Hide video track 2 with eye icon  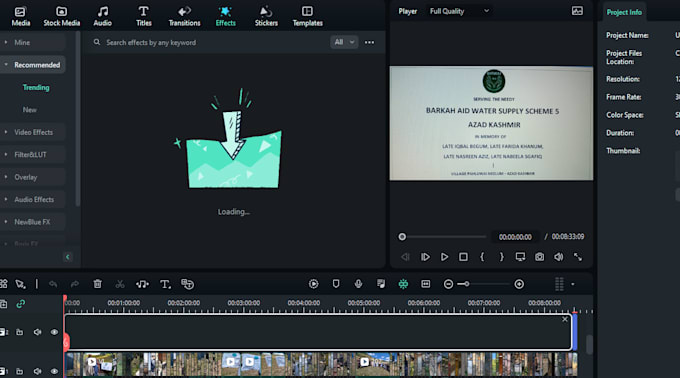(x=54, y=332)
